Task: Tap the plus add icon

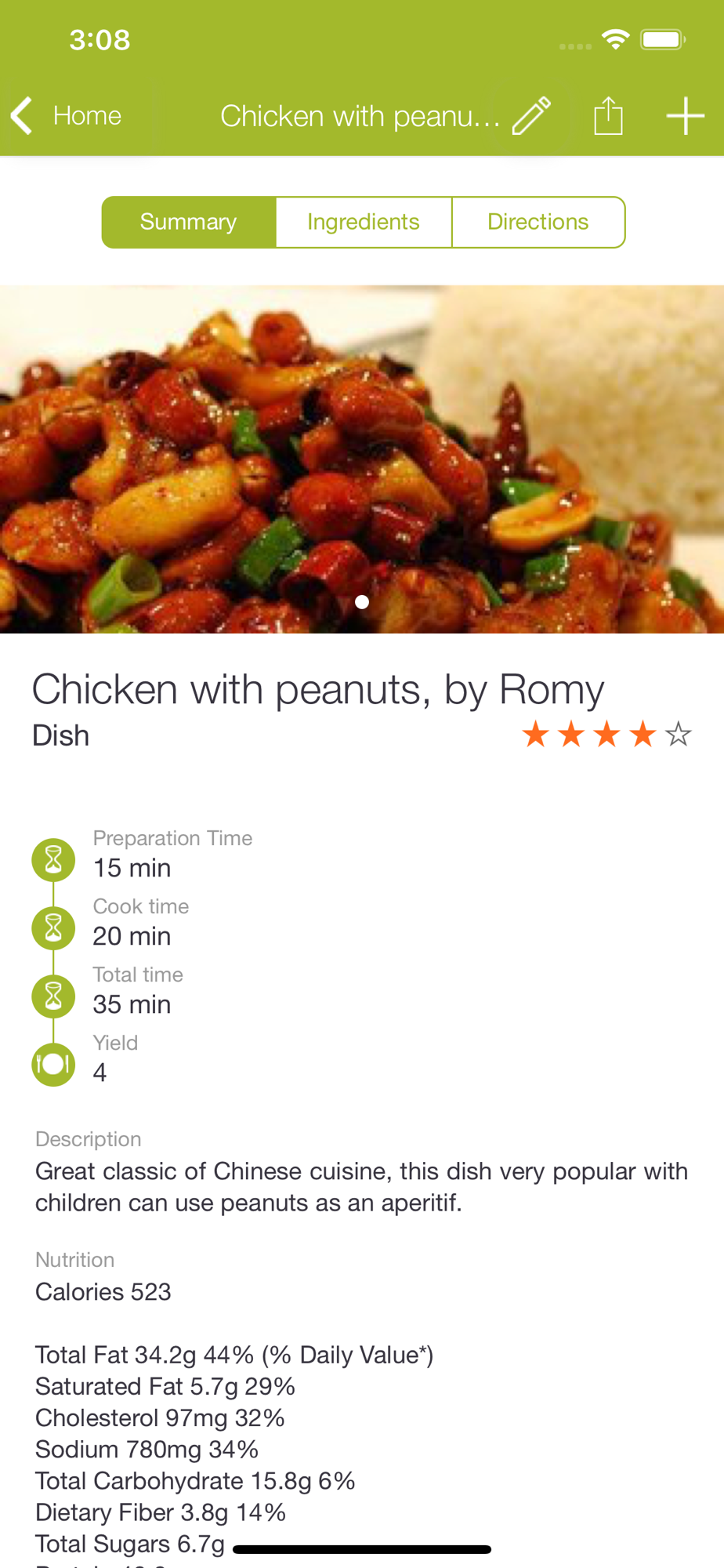Action: (x=685, y=116)
